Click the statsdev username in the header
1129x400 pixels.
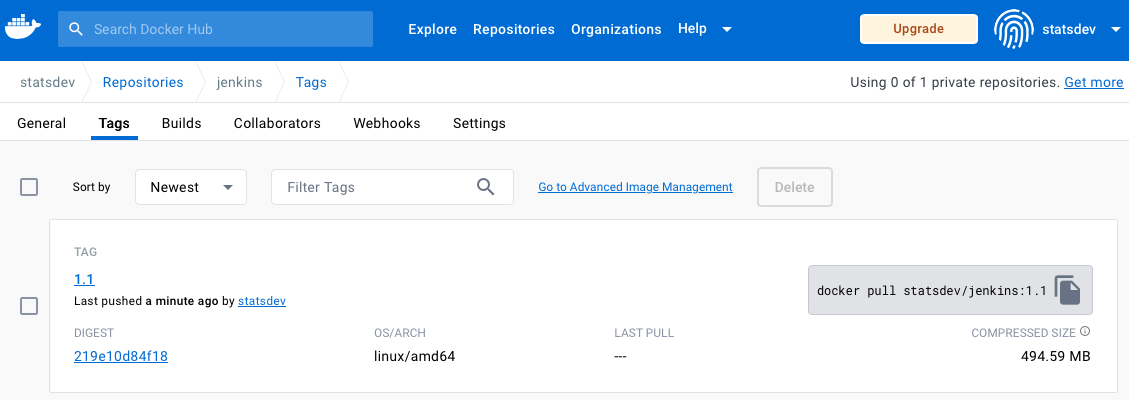pyautogui.click(x=1069, y=29)
